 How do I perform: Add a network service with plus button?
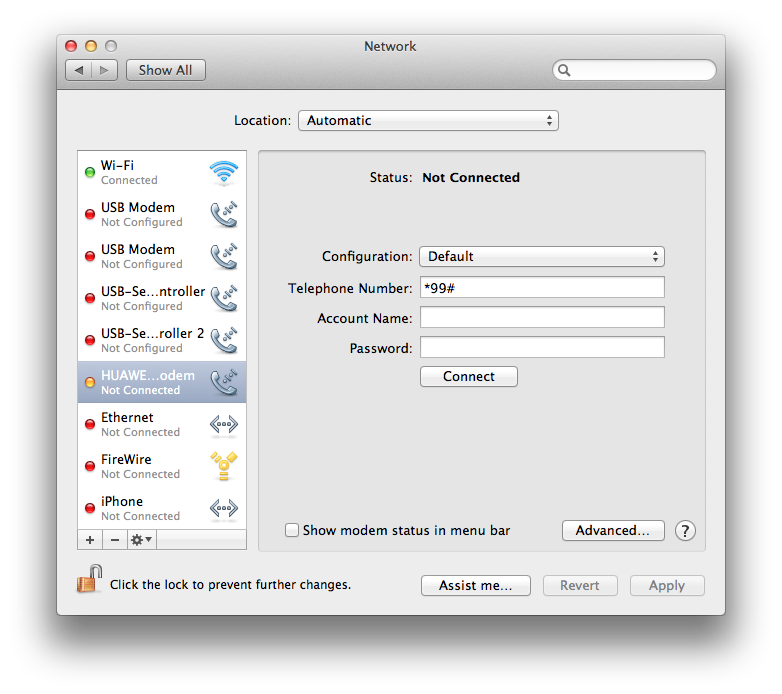tap(90, 539)
